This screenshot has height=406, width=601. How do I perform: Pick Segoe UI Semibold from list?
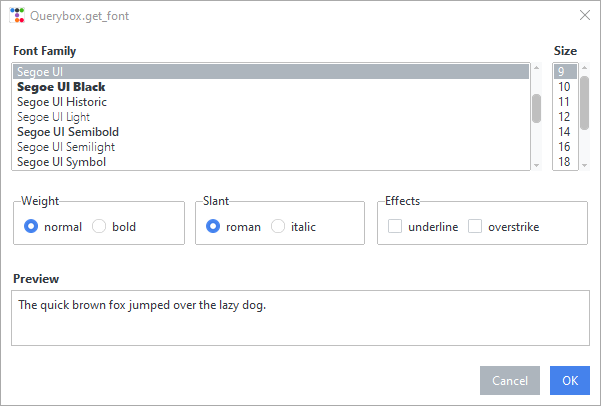271,132
